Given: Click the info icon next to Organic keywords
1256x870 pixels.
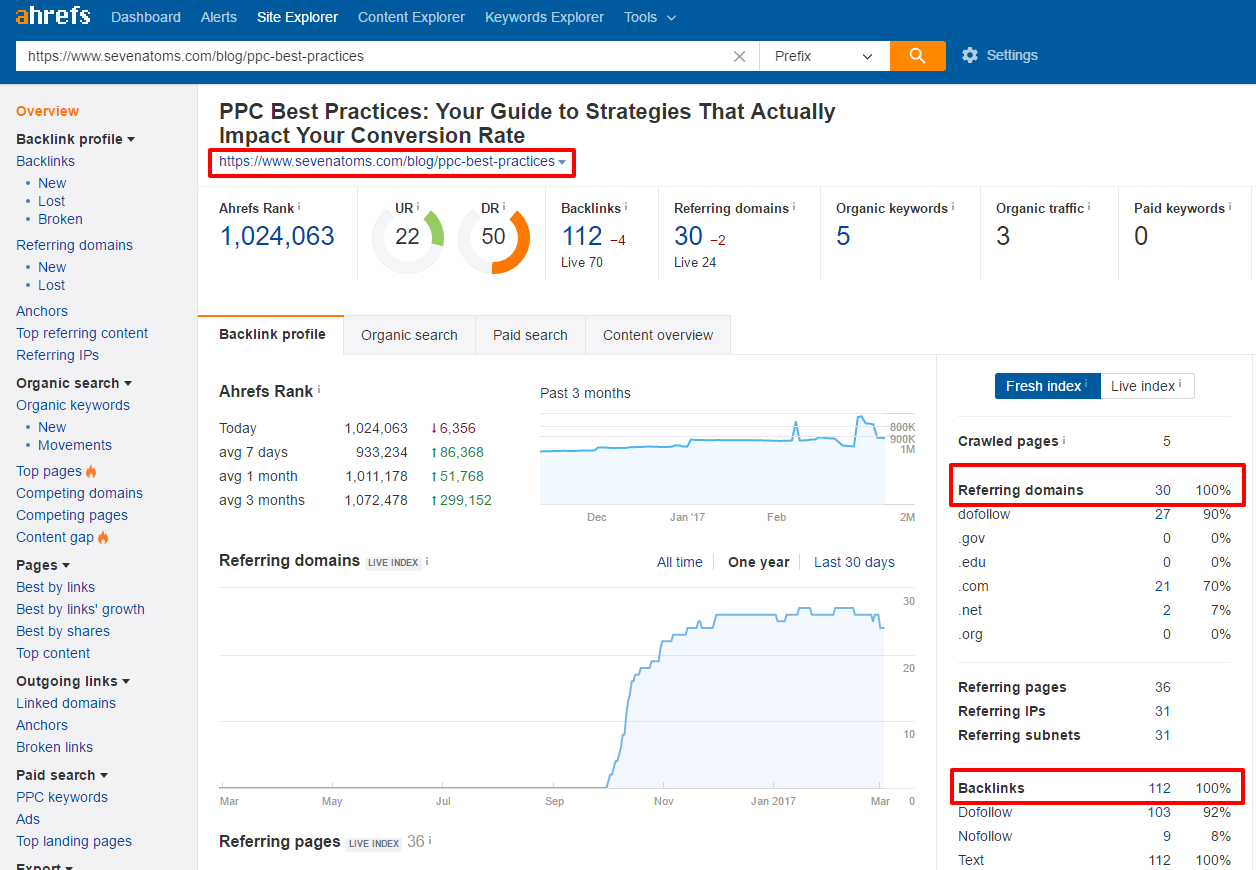Looking at the screenshot, I should coord(952,207).
